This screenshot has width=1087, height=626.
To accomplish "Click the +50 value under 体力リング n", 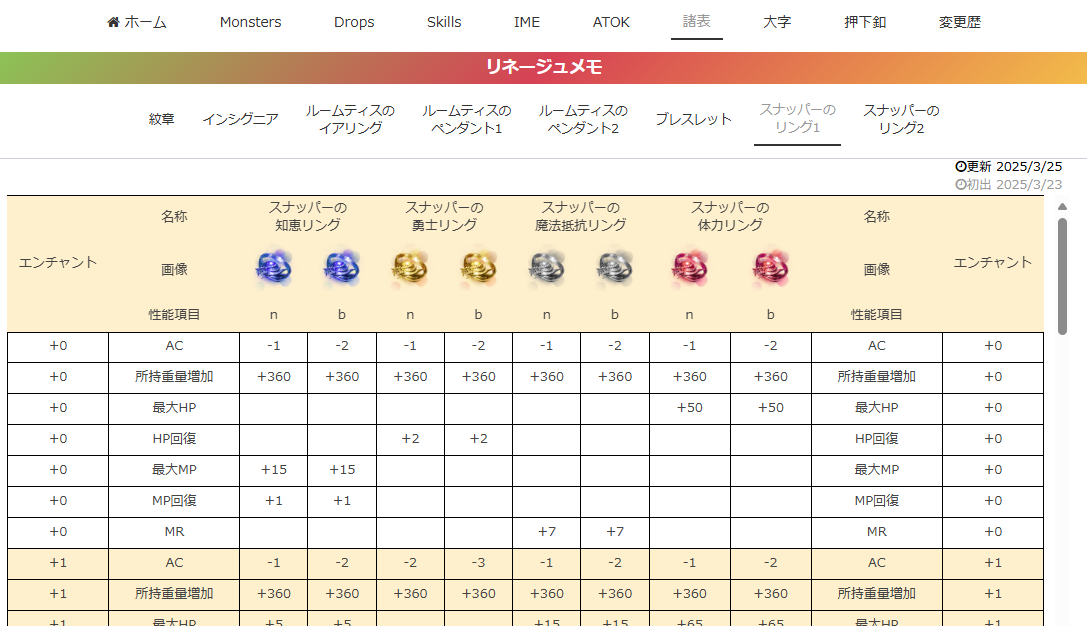I will point(689,408).
